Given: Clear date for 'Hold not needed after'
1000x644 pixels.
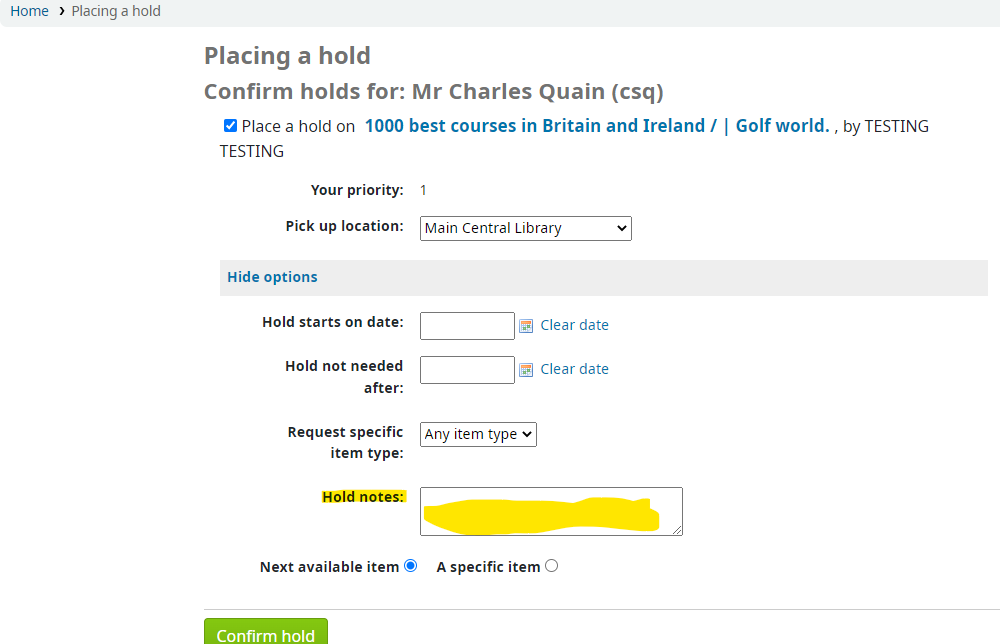Looking at the screenshot, I should point(574,369).
